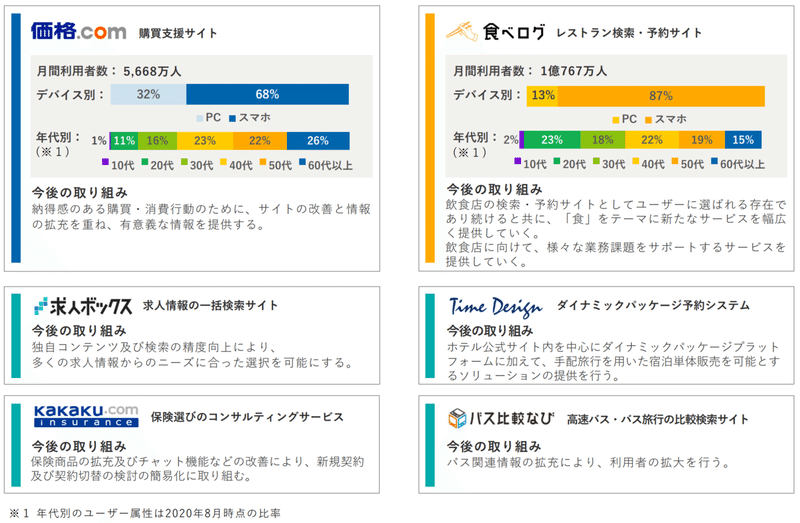Viewport: 800px width, 523px height.
Task: Click 今後の取り組み heading under 求人ボックス
Action: point(78,330)
